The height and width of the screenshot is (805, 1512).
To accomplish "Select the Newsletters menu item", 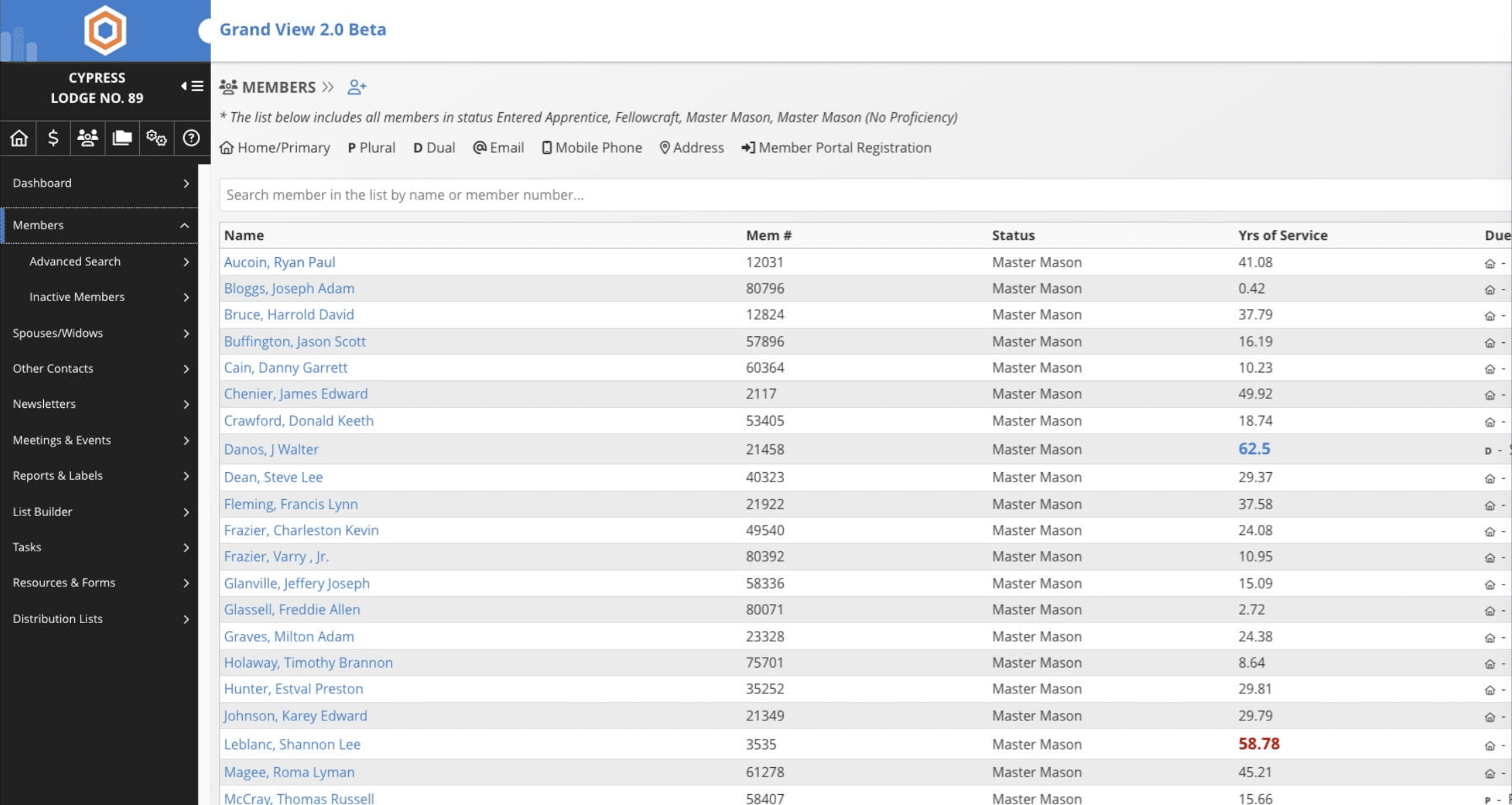I will point(45,404).
